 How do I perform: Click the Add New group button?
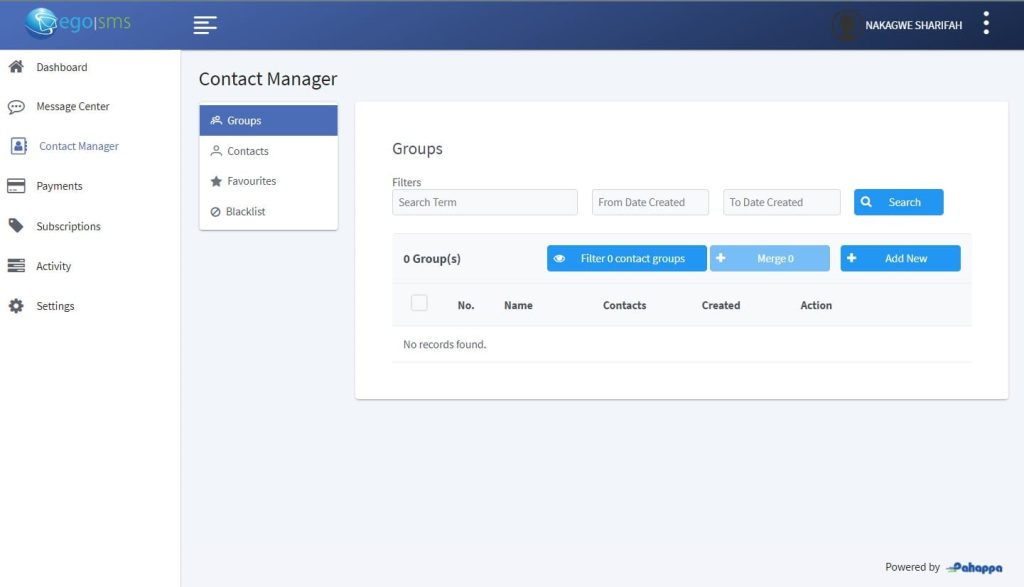(900, 258)
